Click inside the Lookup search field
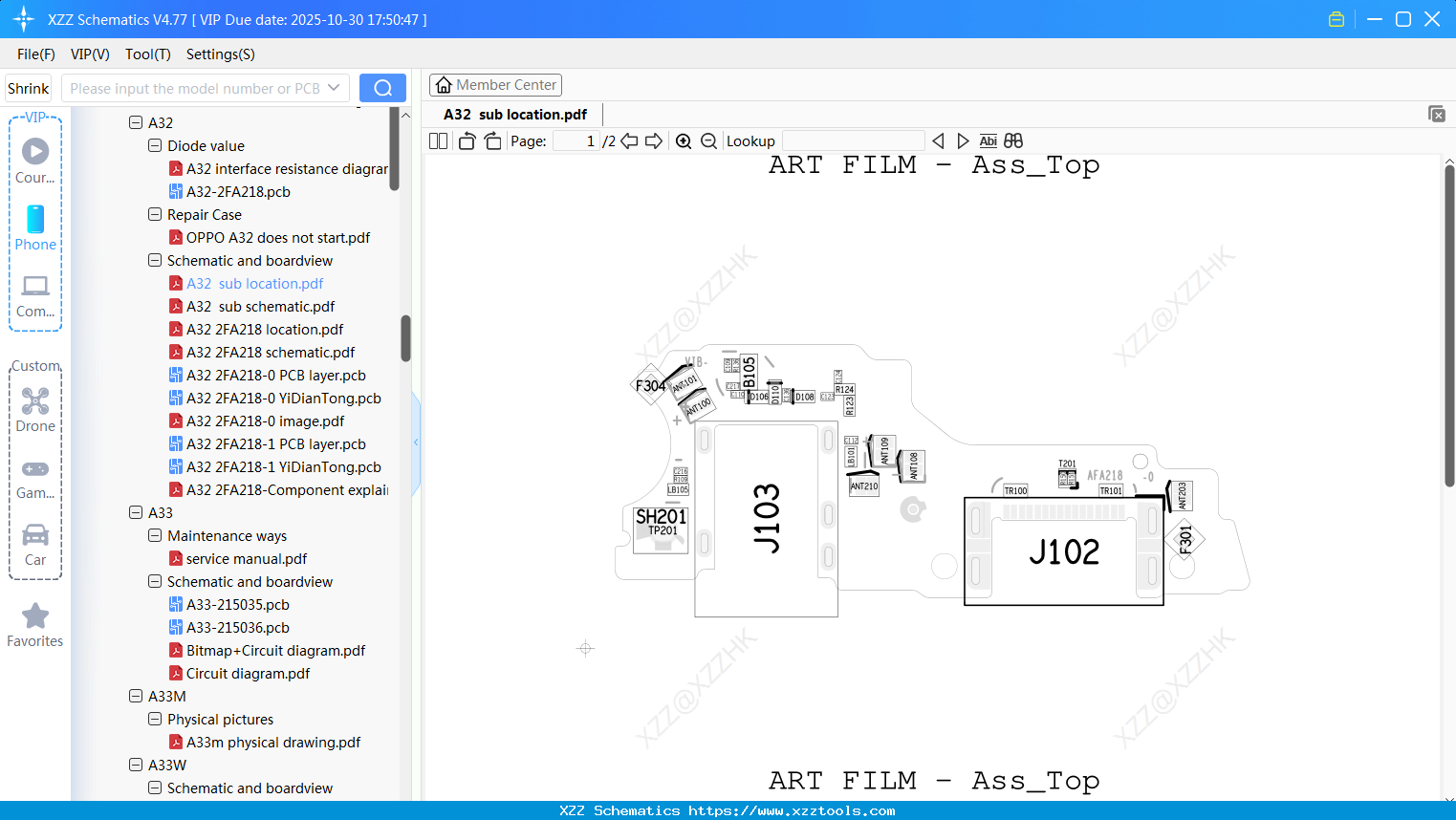Screen dimensions: 1456x820 tap(852, 140)
